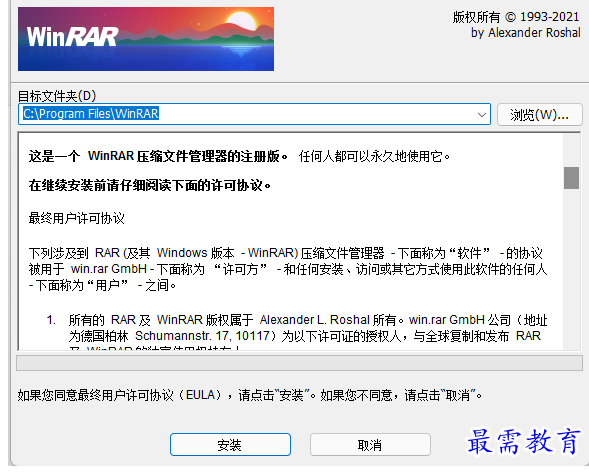Click the installation progress bar

click(x=299, y=363)
